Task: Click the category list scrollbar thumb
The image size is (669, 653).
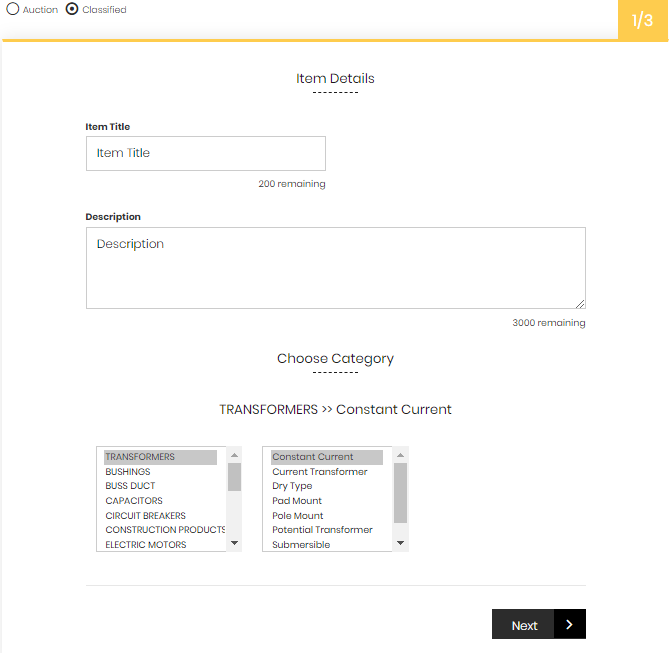Action: coord(234,477)
